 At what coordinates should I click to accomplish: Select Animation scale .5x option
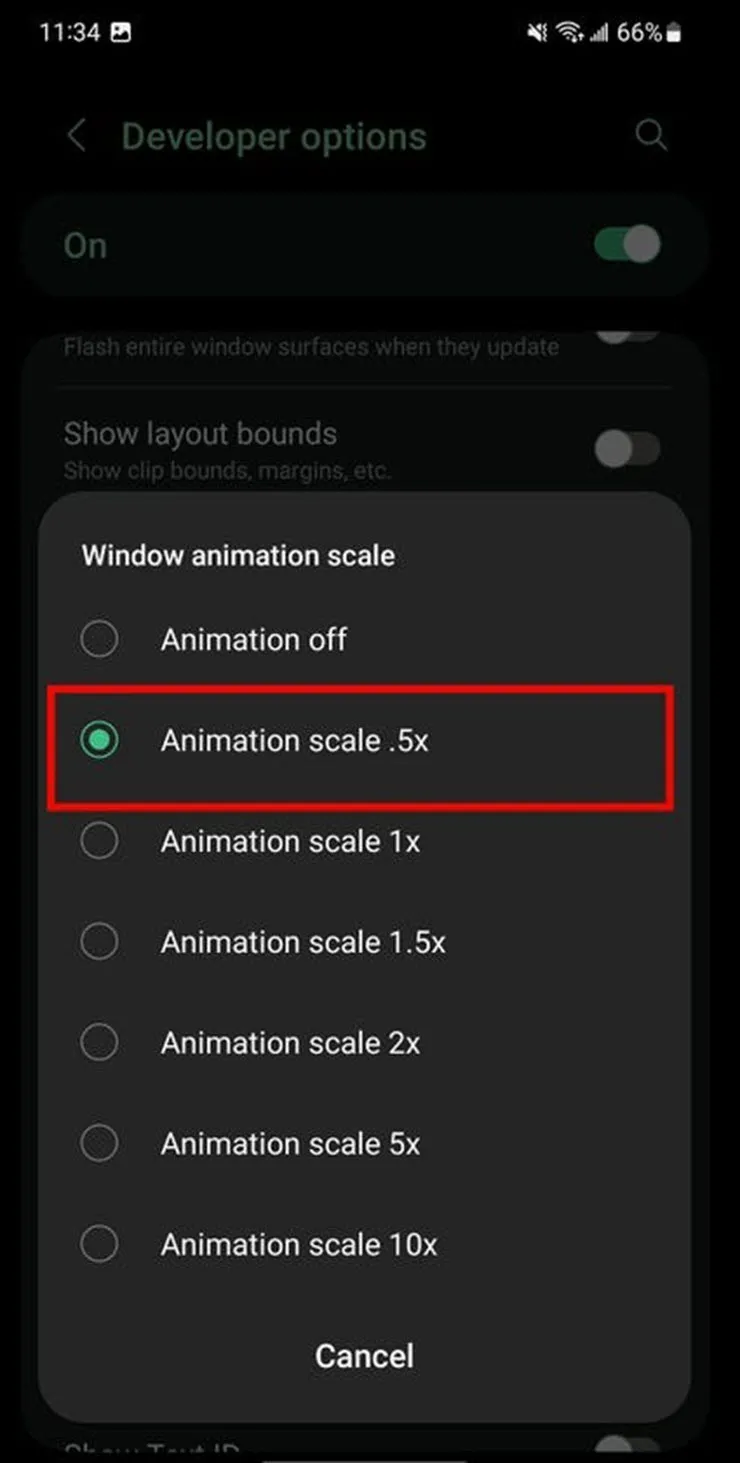pos(100,740)
